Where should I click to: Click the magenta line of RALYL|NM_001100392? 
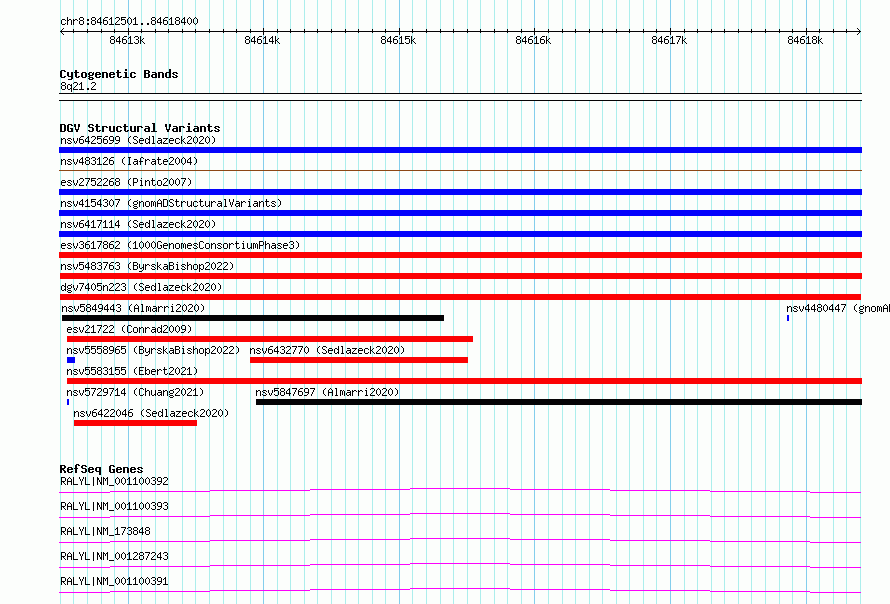tap(460, 490)
